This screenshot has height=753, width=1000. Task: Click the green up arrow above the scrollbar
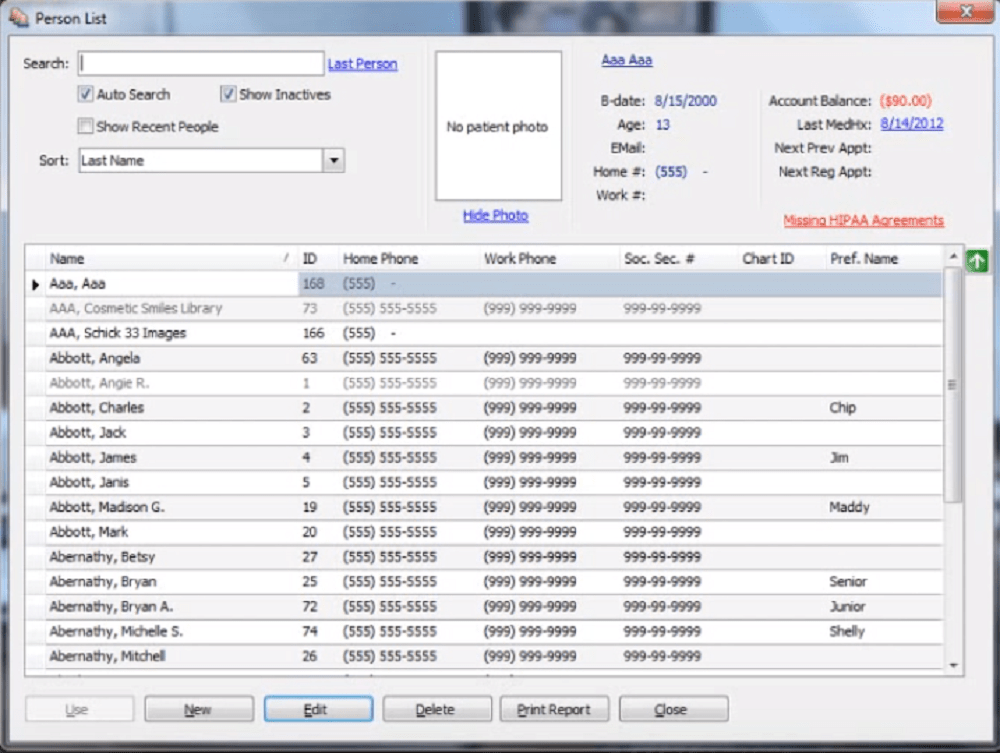pos(976,261)
